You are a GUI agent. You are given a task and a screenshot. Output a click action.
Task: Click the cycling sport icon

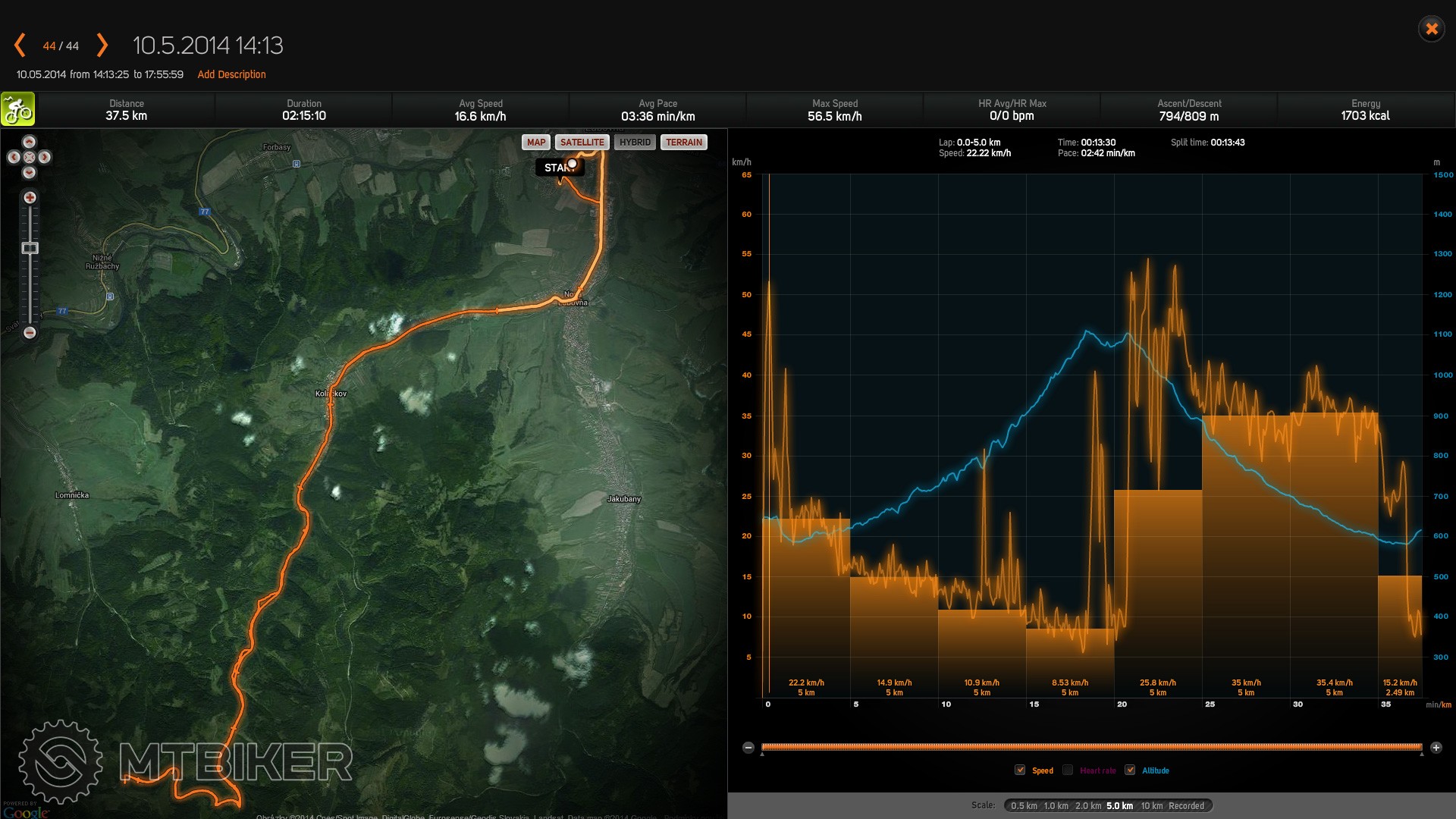click(17, 109)
